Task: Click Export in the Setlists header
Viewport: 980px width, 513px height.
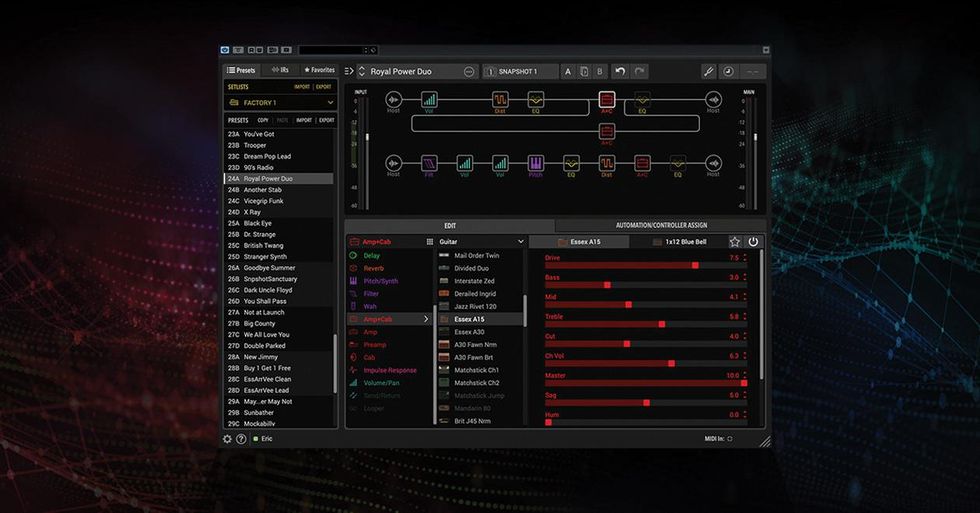Action: click(x=324, y=87)
